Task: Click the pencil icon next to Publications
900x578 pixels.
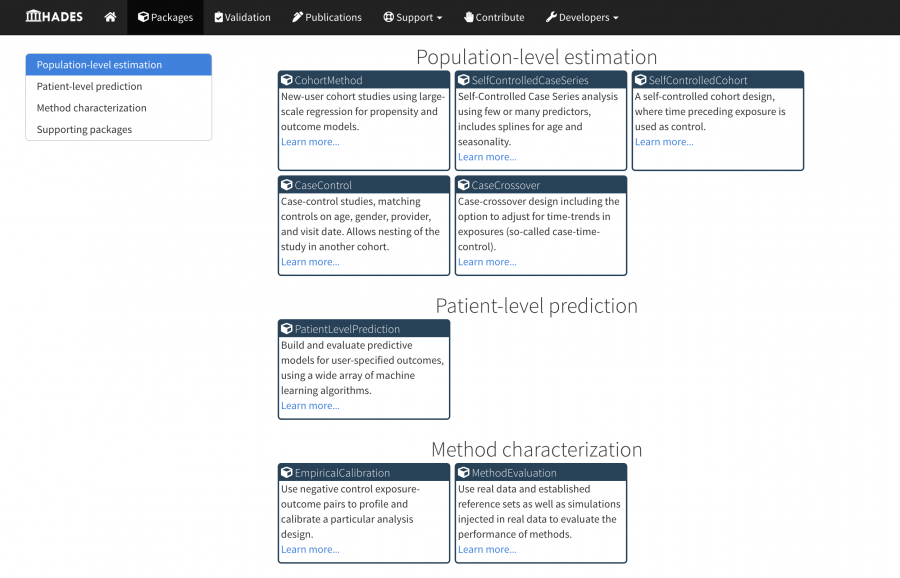Action: (x=295, y=17)
